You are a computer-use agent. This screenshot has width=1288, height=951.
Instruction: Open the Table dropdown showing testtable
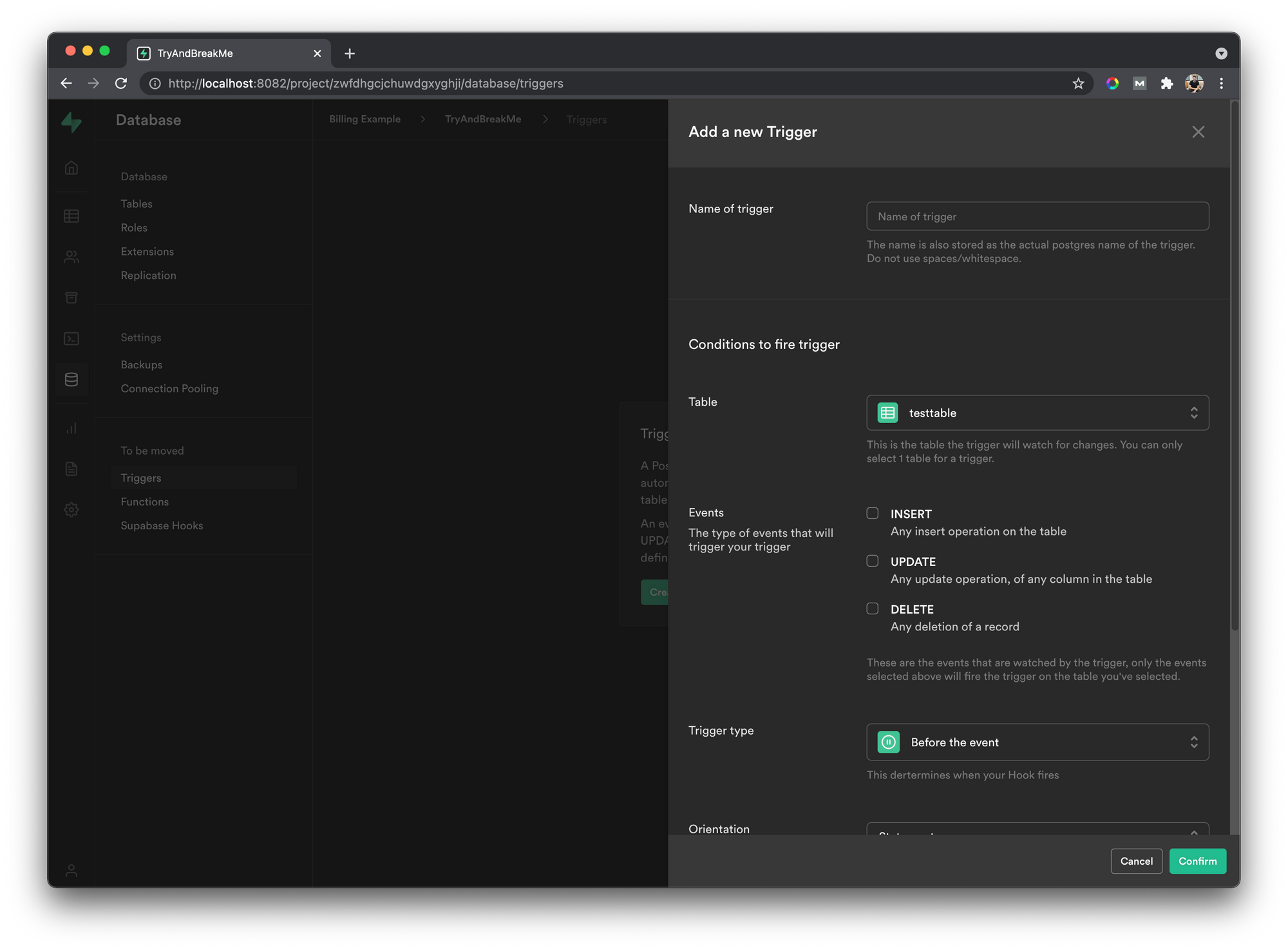[1037, 413]
